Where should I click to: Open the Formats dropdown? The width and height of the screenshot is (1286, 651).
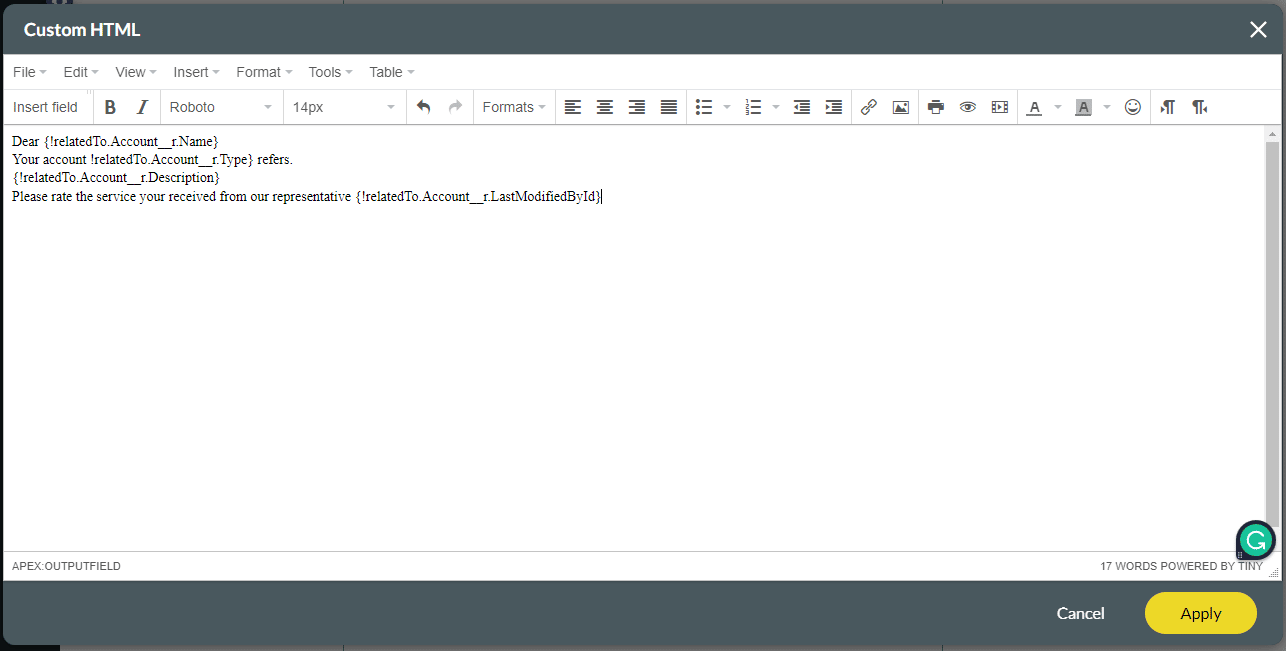pyautogui.click(x=514, y=107)
